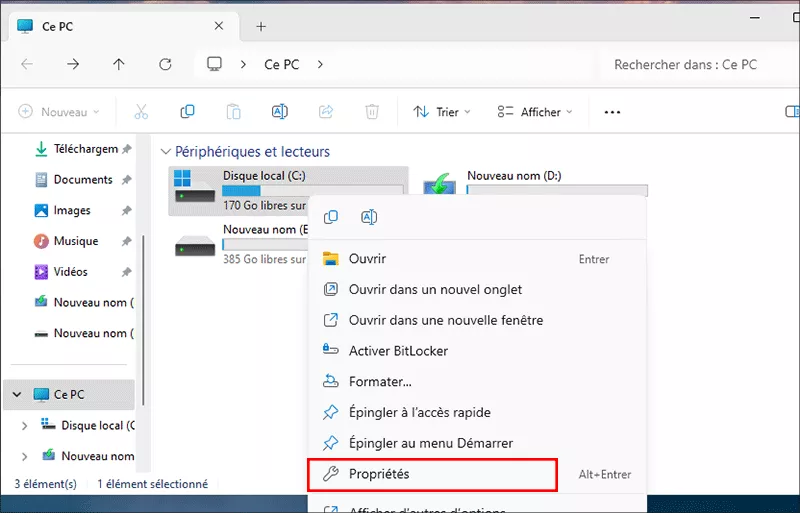Click the Rename icon in the toolbar
This screenshot has height=513, width=800.
click(280, 112)
